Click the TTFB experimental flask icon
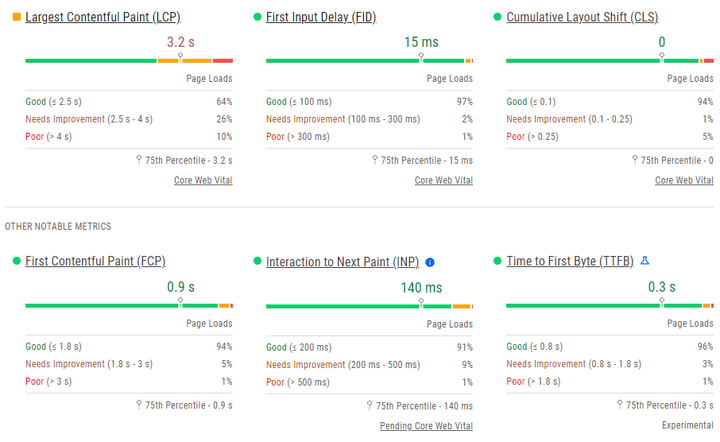This screenshot has height=442, width=720. [645, 261]
